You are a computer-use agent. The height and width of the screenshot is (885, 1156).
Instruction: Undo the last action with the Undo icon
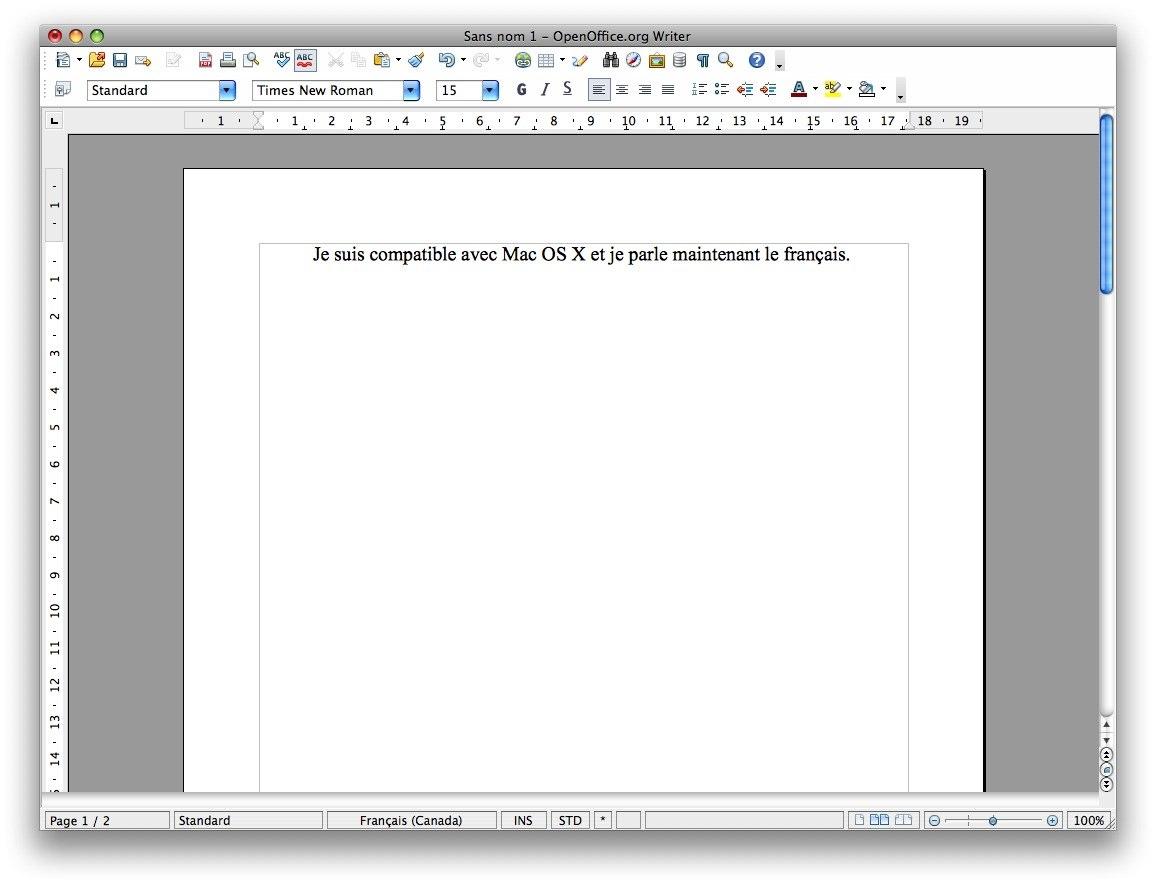point(447,60)
